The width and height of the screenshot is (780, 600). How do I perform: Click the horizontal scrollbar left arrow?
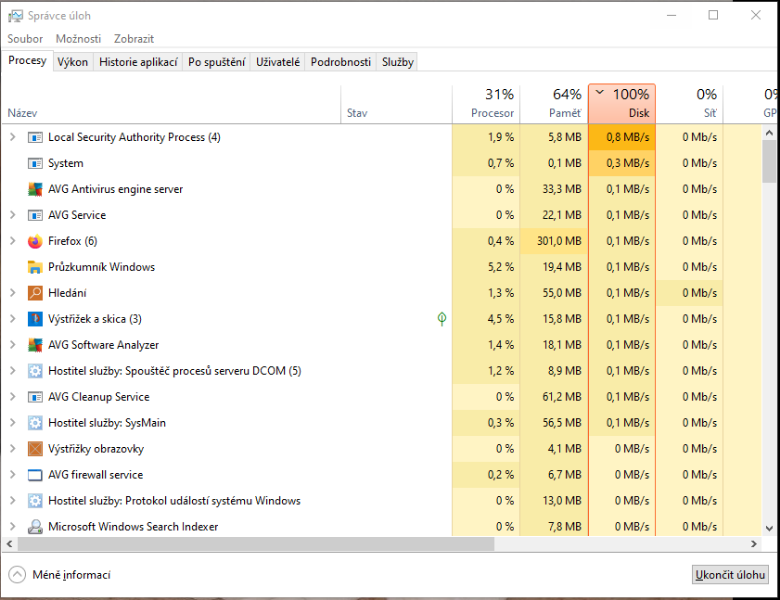pos(9,544)
